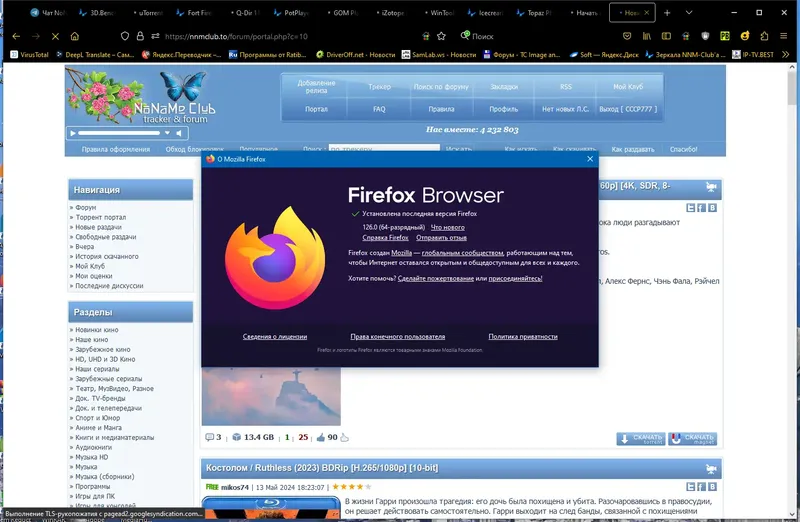
Task: Switch to the iZotope browser tab
Action: (x=389, y=13)
